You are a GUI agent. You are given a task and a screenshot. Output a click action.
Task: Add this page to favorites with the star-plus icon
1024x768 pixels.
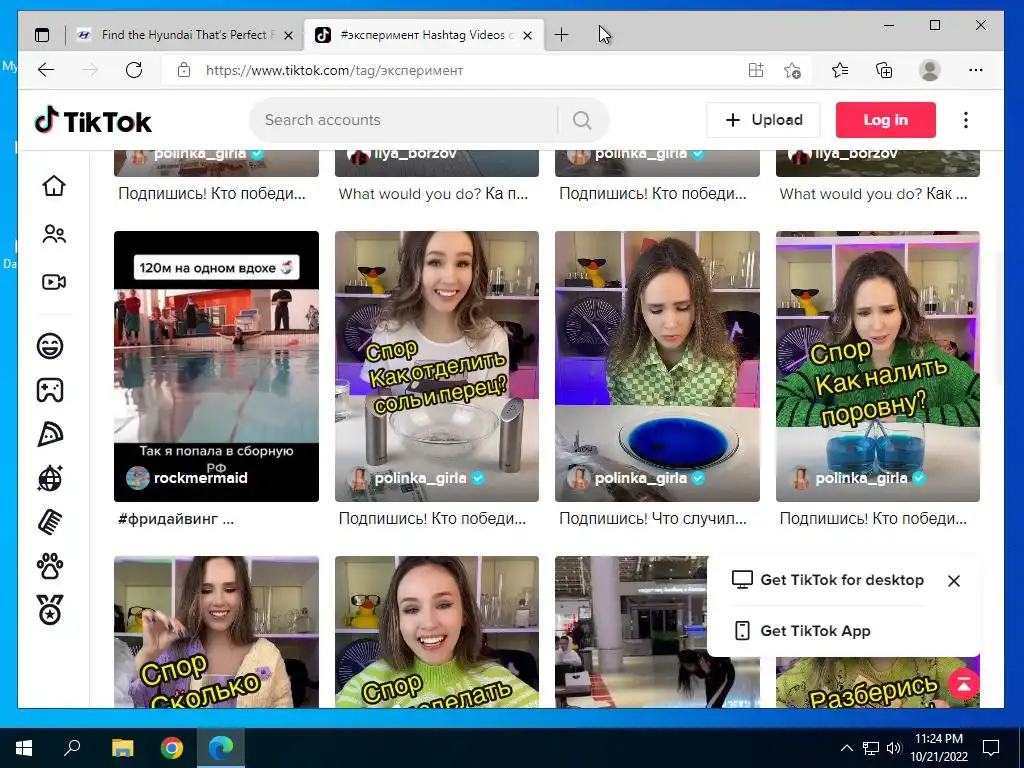coord(792,70)
